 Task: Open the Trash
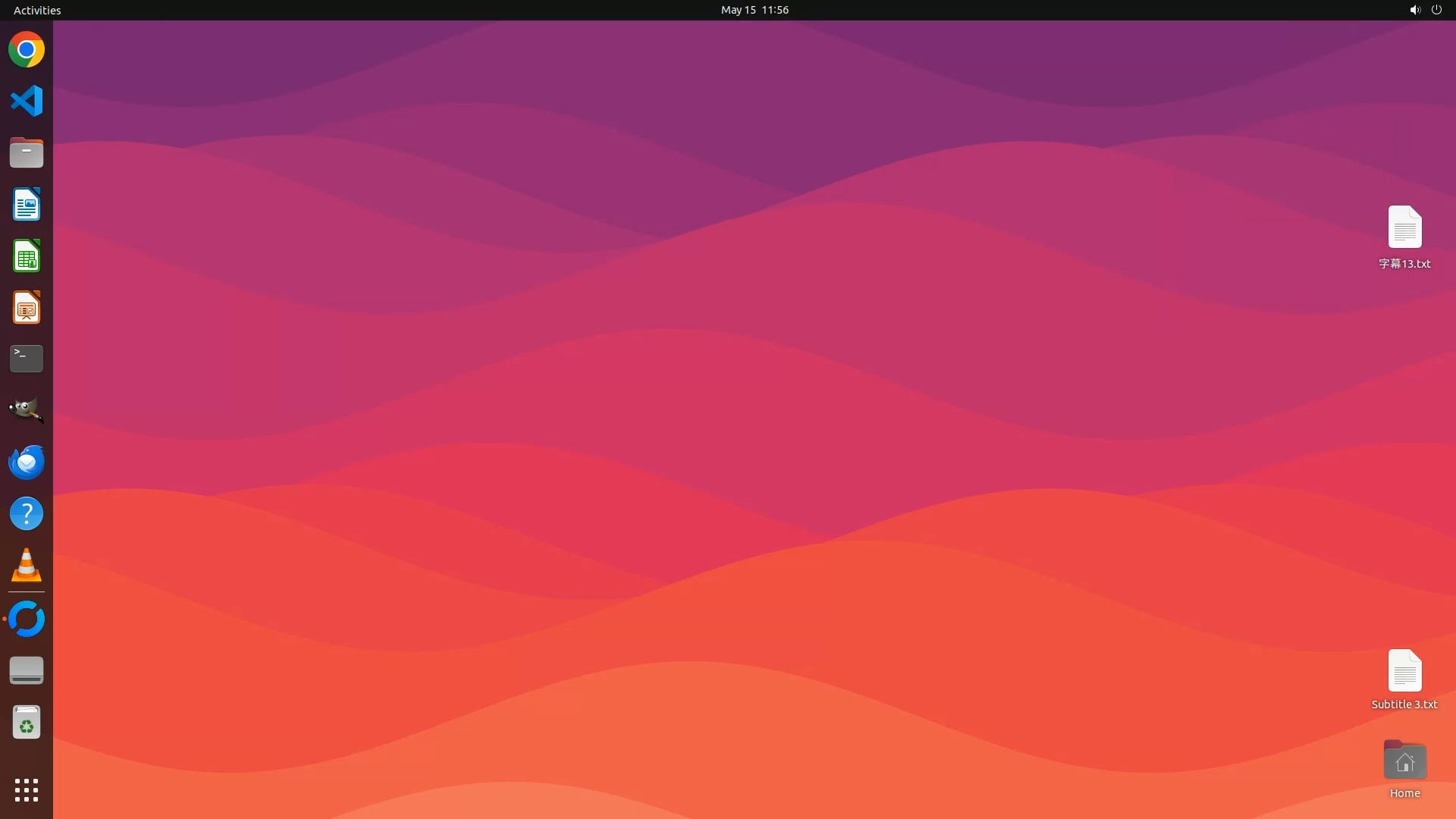coord(27,723)
